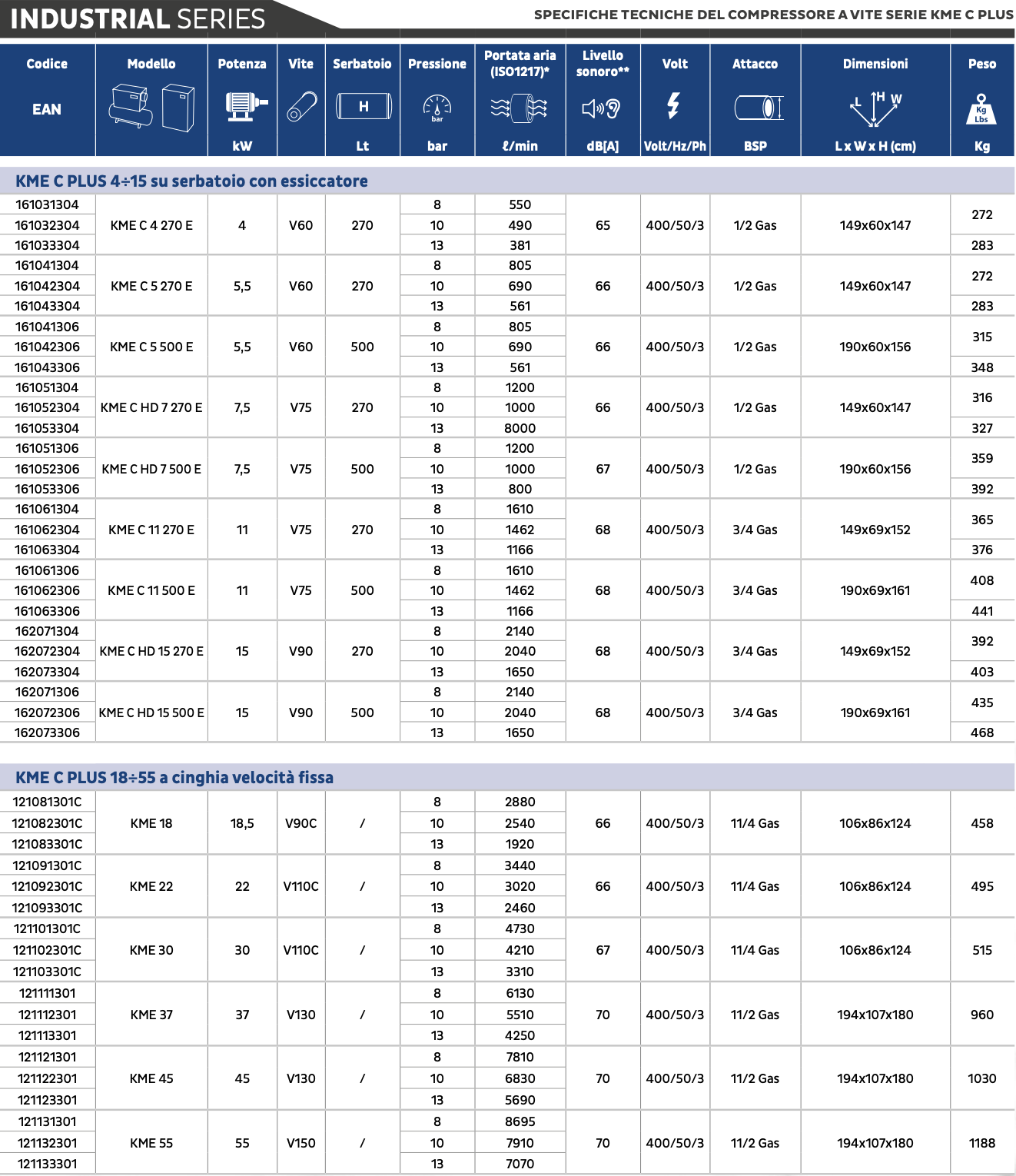
Task: Click the INDUSTRIAL SERIES title banner
Action: tap(138, 18)
